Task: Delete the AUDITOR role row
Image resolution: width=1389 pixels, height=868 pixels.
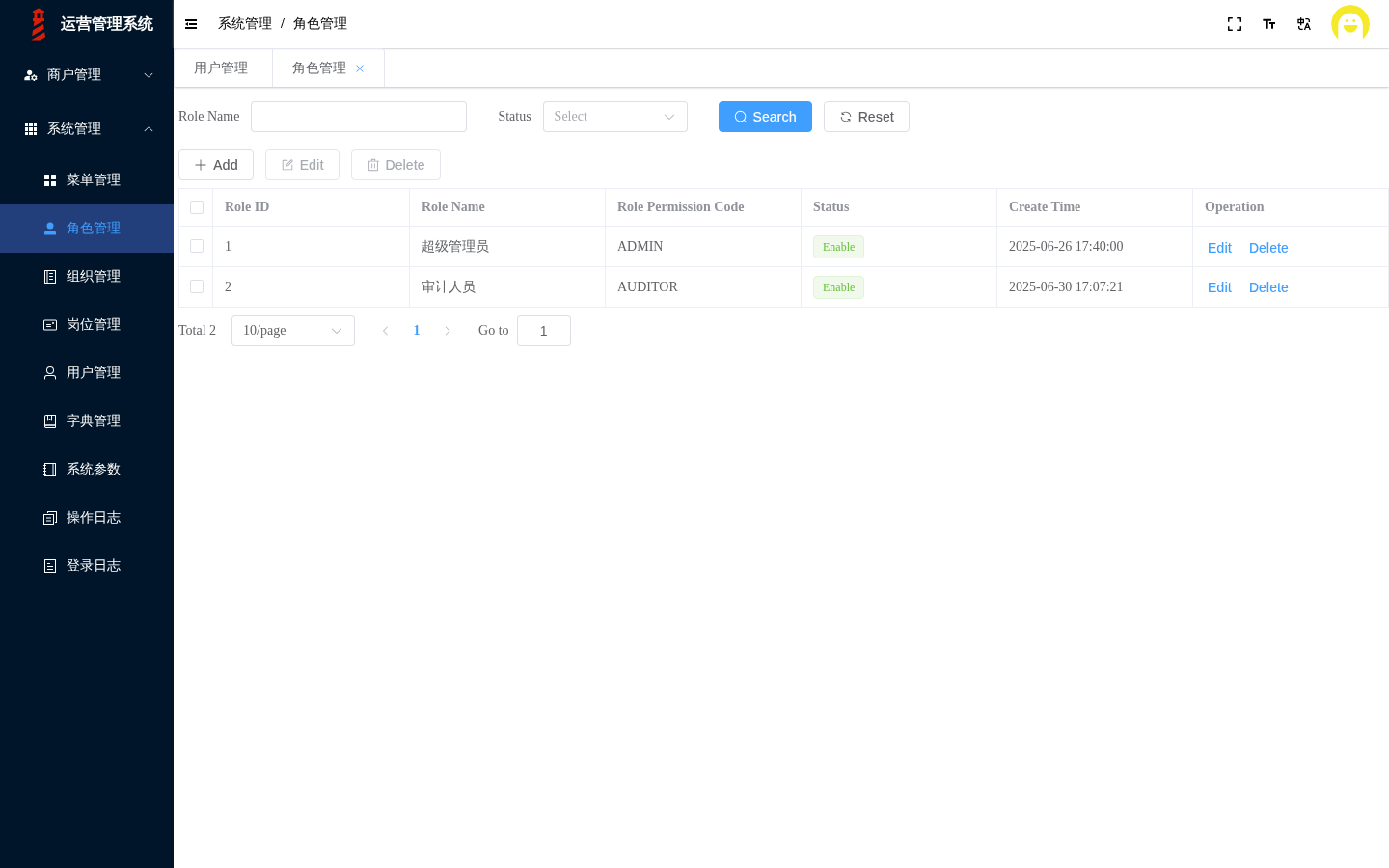Action: point(1268,287)
